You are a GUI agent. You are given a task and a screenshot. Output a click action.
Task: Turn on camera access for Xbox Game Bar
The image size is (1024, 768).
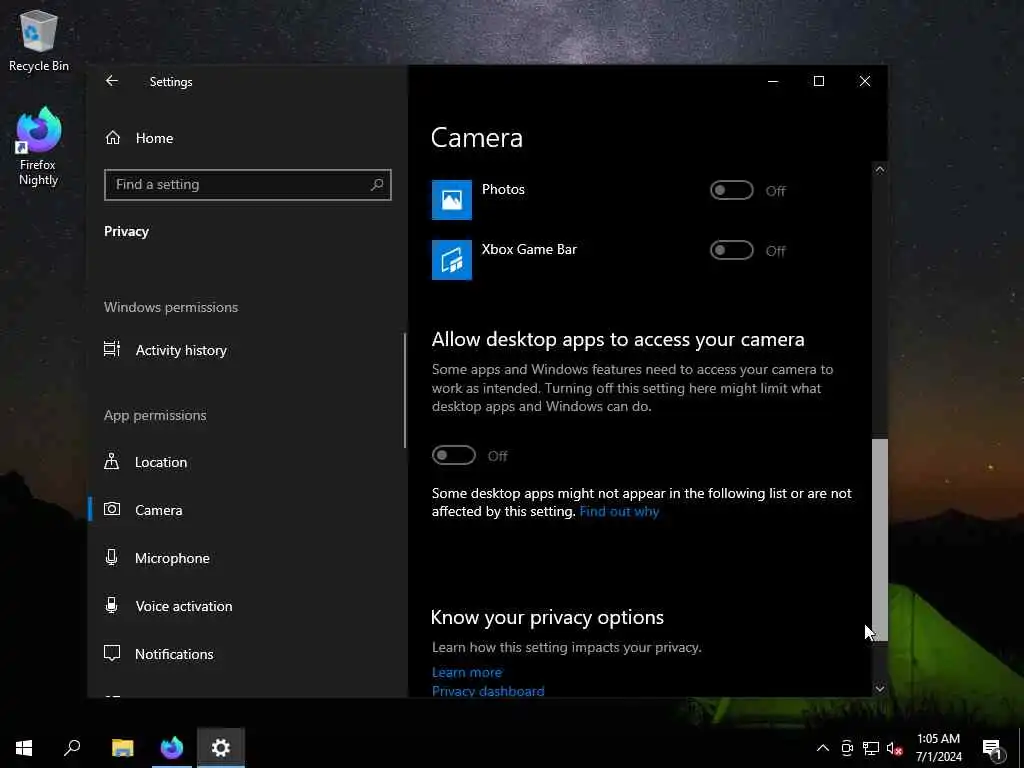pos(731,251)
